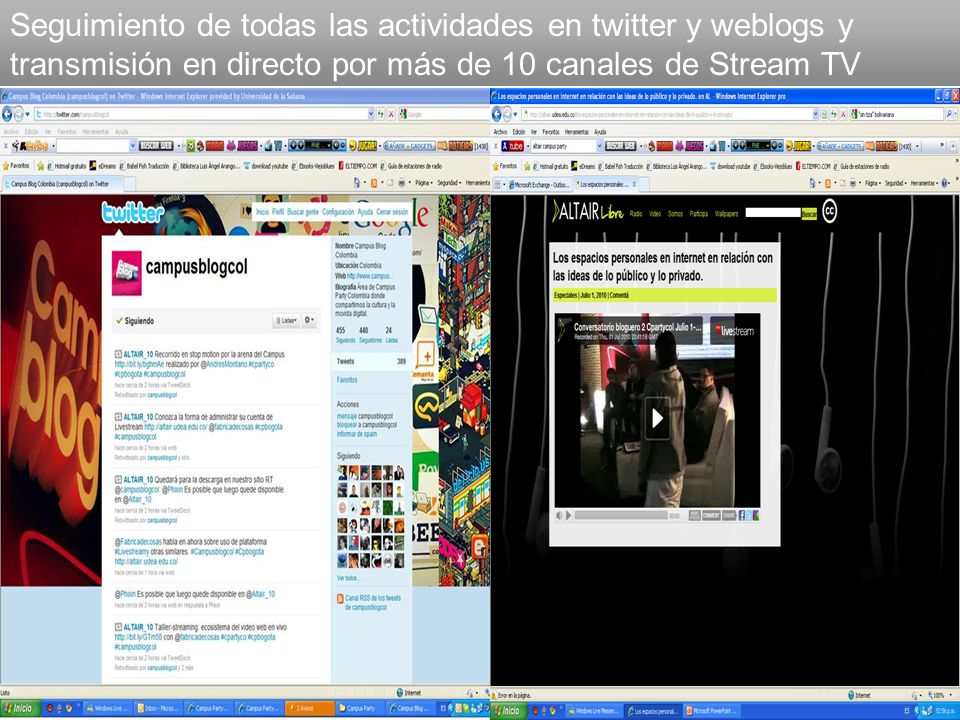Click Favoritos star button in left browser
The height and width of the screenshot is (720, 960).
tap(16, 166)
